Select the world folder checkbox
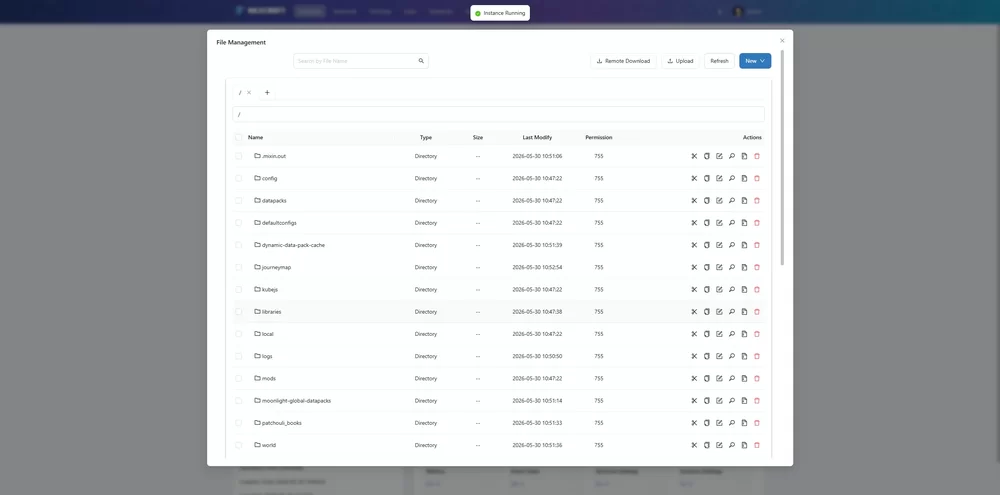 coord(239,445)
